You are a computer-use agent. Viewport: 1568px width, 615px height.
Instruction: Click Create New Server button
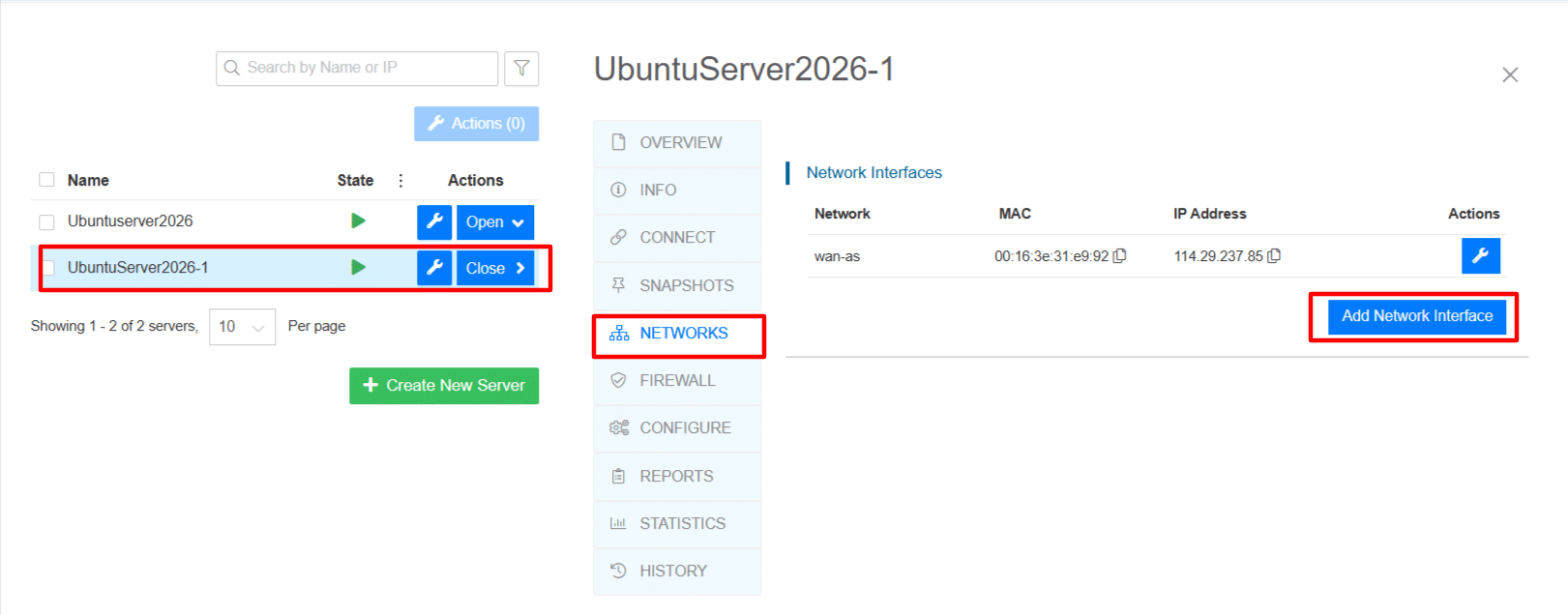(444, 386)
